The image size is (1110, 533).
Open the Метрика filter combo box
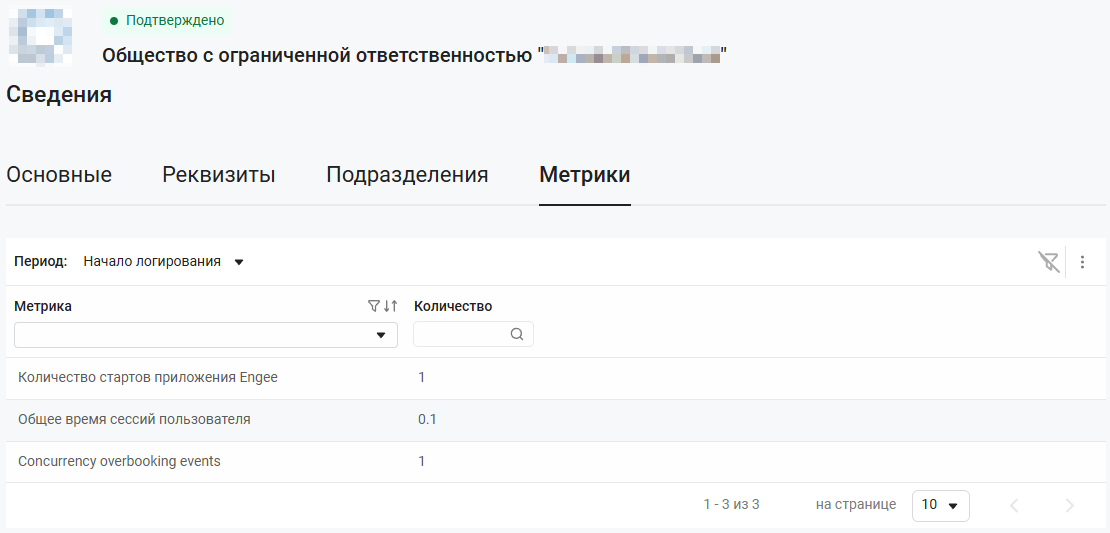click(206, 335)
